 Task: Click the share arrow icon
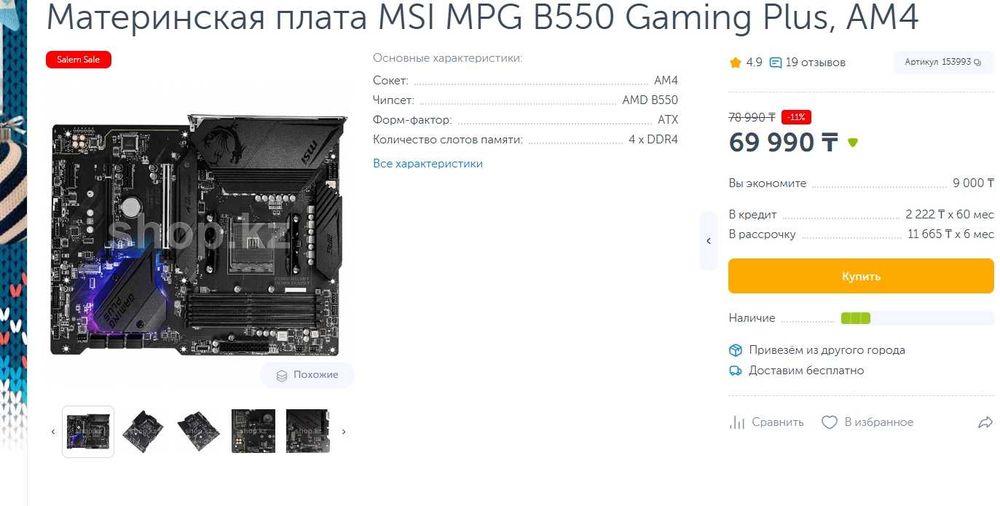(x=985, y=422)
